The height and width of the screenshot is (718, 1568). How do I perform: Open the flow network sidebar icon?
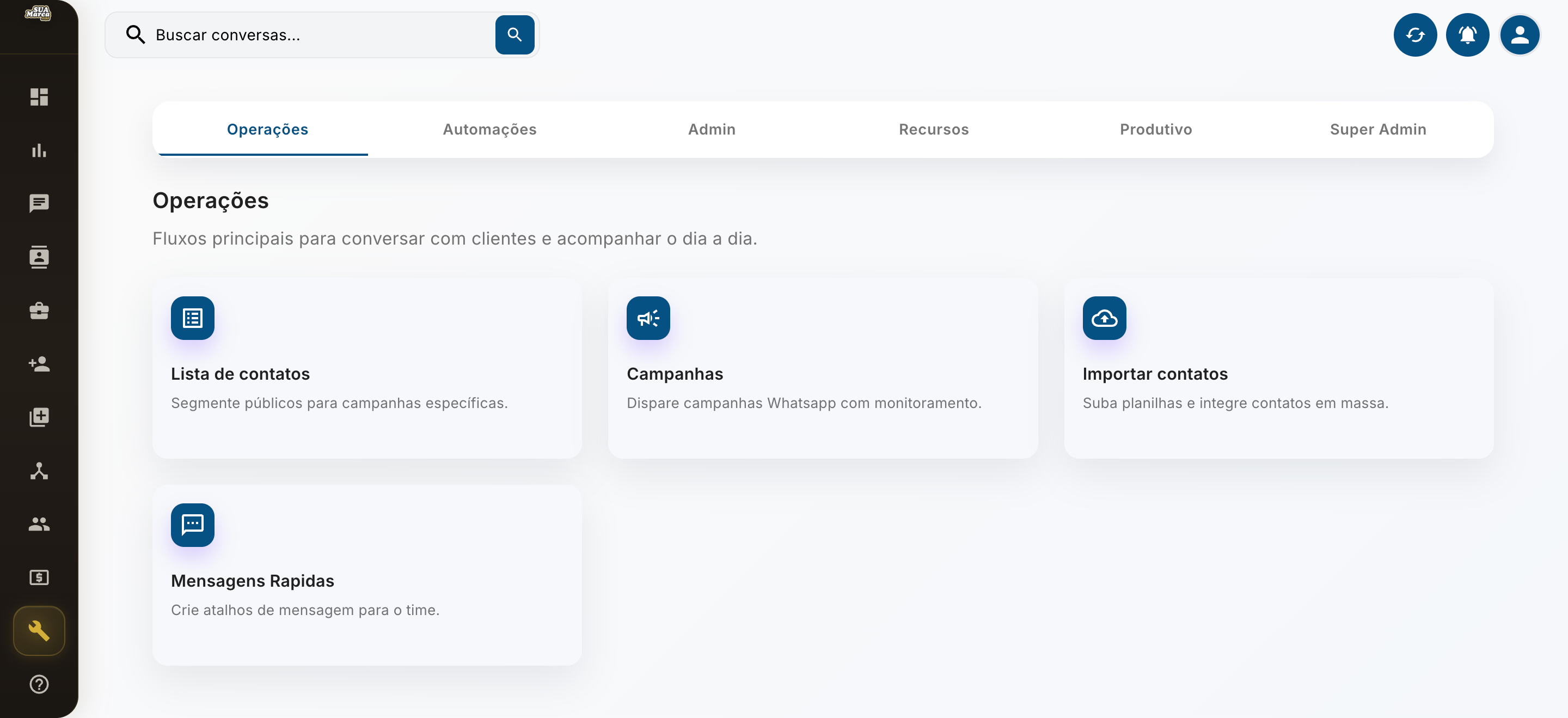tap(39, 471)
